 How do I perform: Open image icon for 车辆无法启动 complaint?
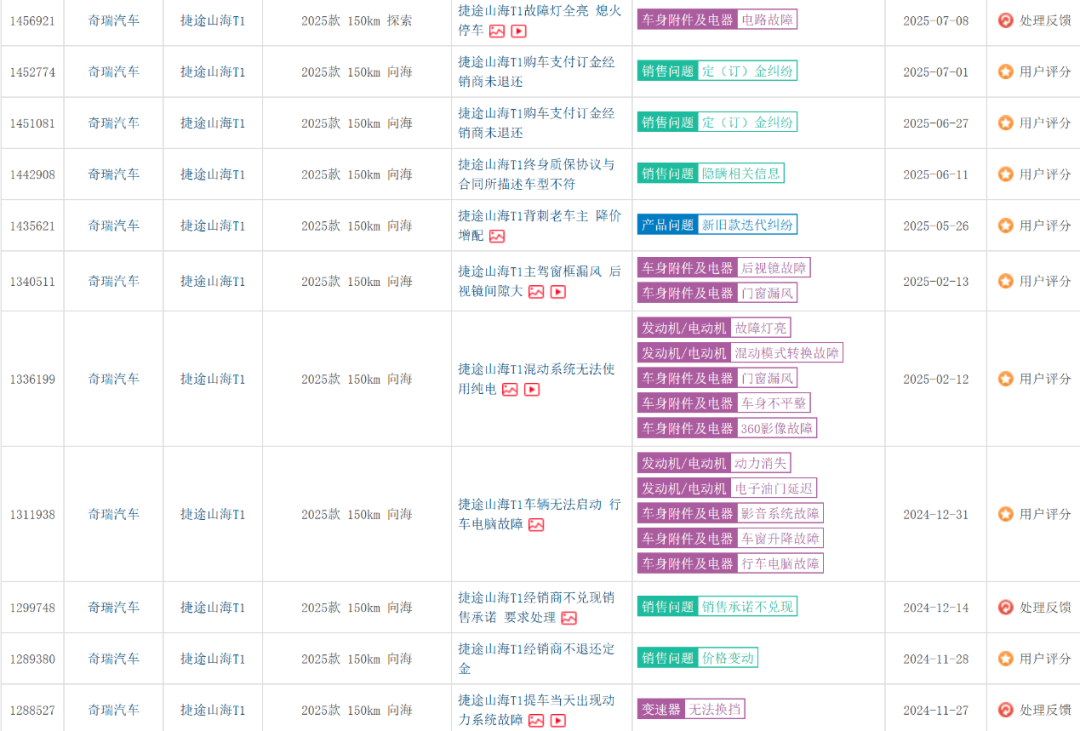[536, 525]
